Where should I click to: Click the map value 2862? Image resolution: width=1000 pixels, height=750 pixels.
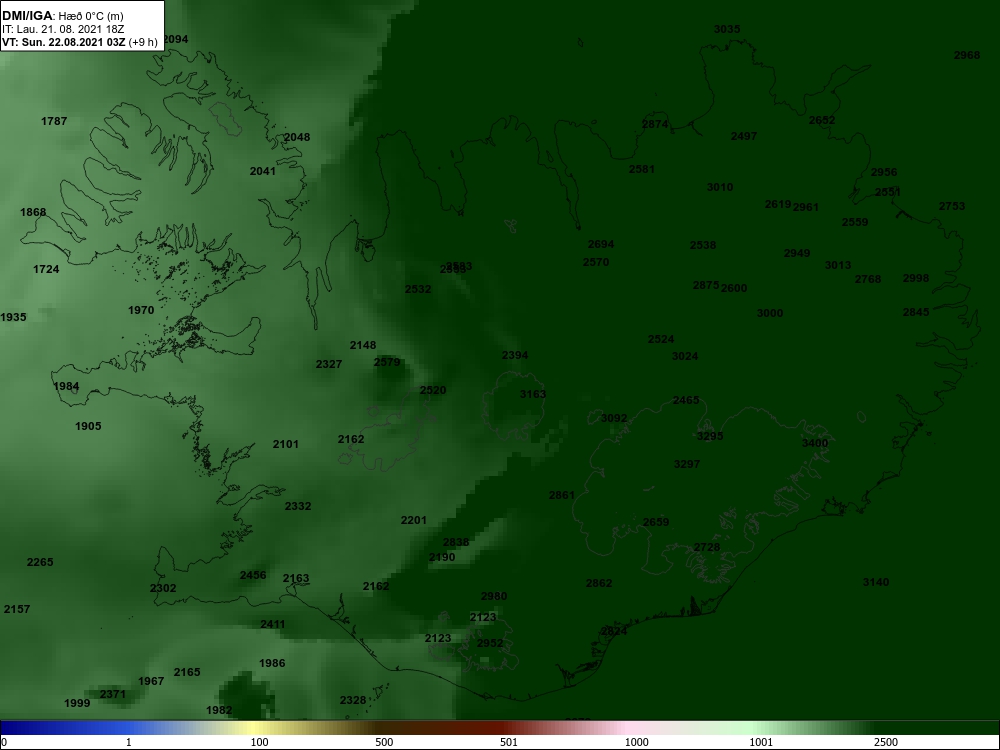[599, 583]
